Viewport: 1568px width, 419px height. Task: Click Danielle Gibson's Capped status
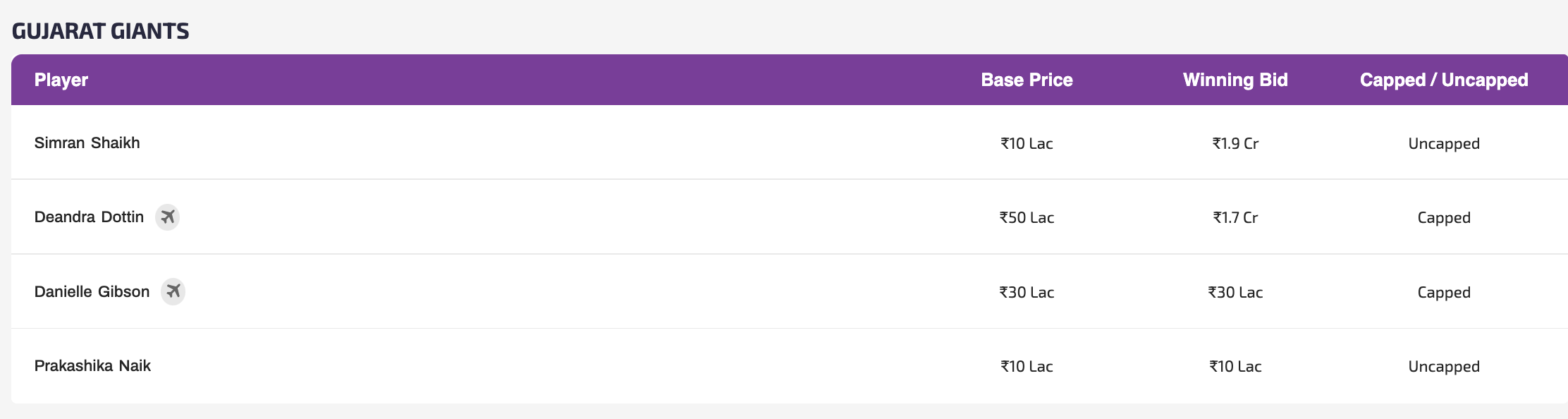tap(1443, 293)
